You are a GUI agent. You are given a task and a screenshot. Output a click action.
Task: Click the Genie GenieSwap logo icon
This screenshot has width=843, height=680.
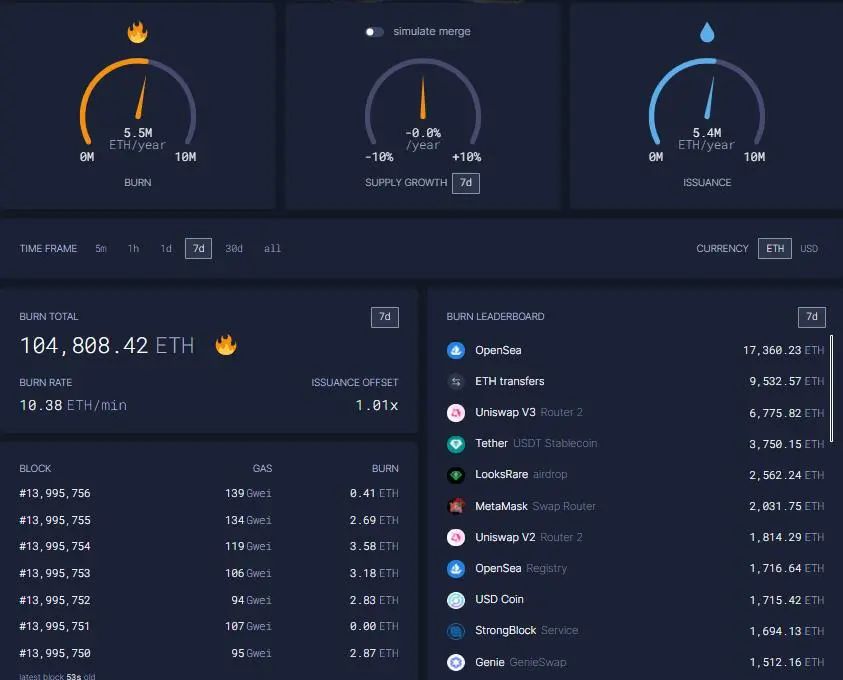(456, 662)
